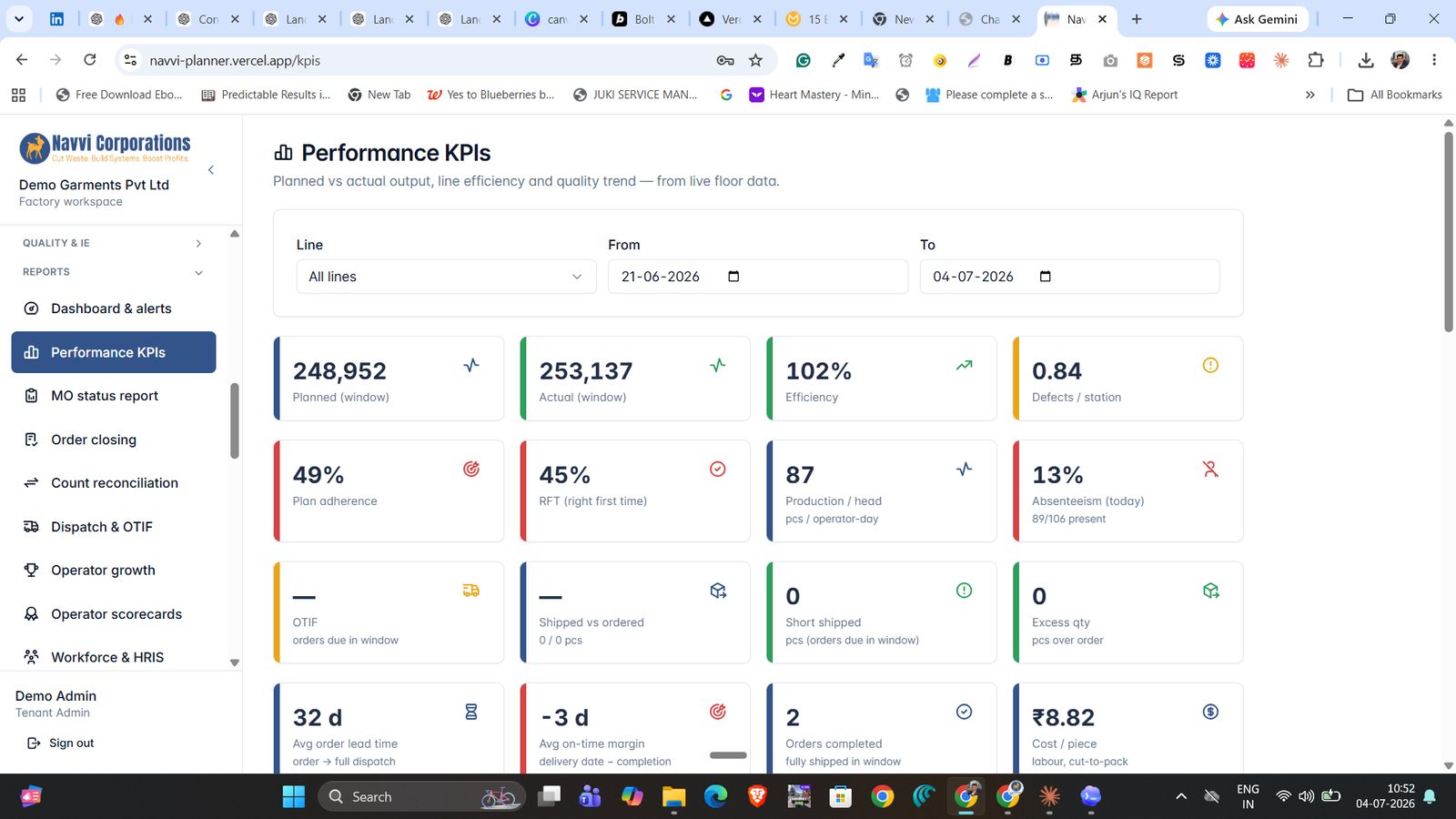The height and width of the screenshot is (819, 1456).
Task: Collapse the REPORTS section
Action: [113, 272]
